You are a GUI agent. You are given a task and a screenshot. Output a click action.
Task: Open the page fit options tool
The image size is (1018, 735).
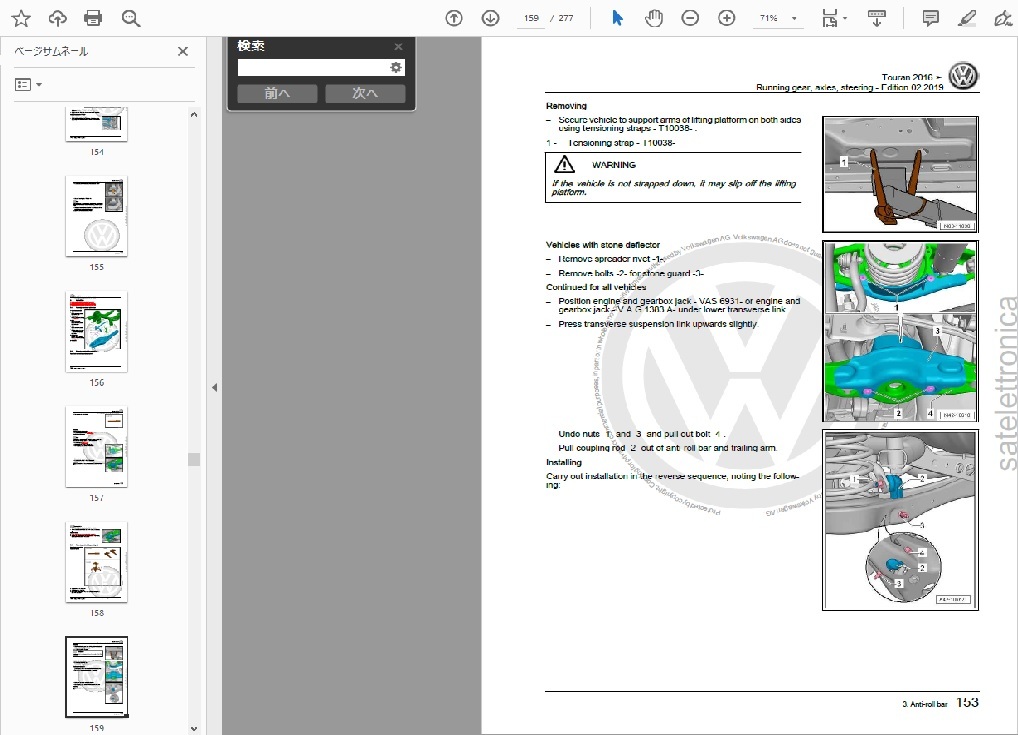[834, 18]
